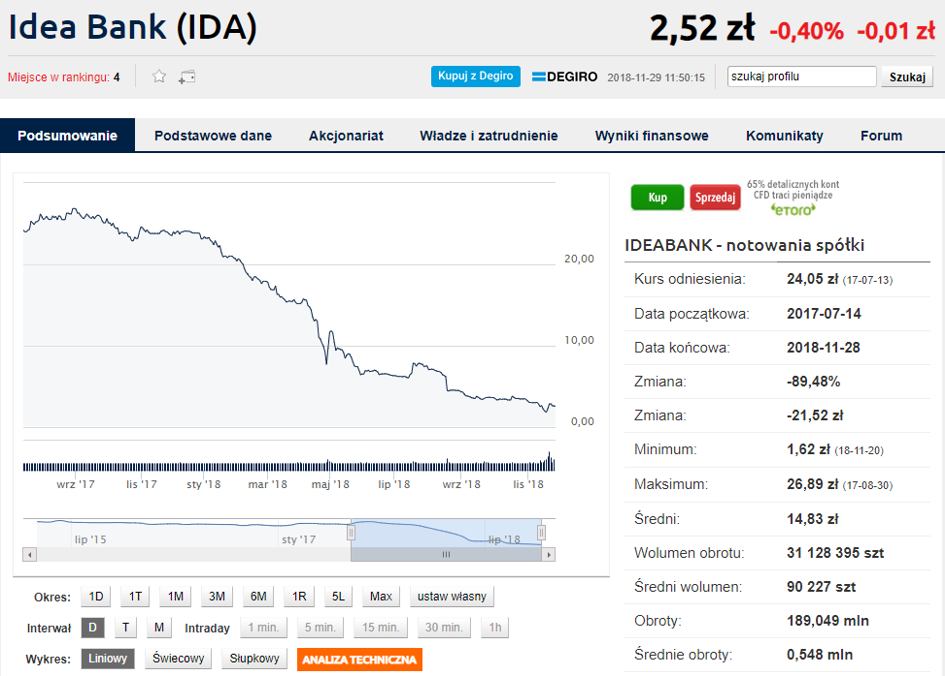The height and width of the screenshot is (676, 945).
Task: Click Zmiana value -89,48%
Action: (813, 381)
